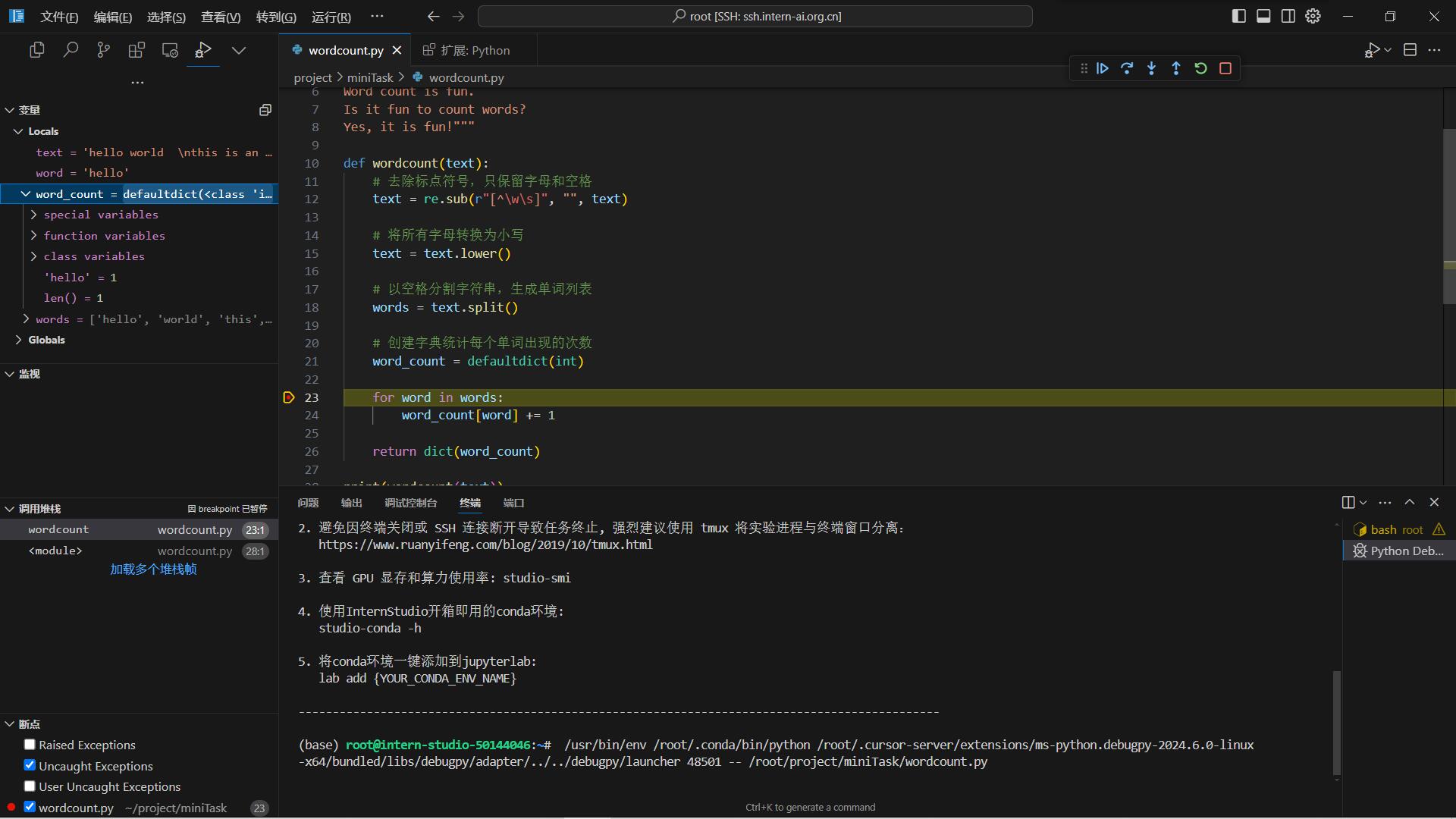This screenshot has width=1456, height=819.
Task: Click the line 23 breakpoint marker
Action: pyautogui.click(x=289, y=397)
